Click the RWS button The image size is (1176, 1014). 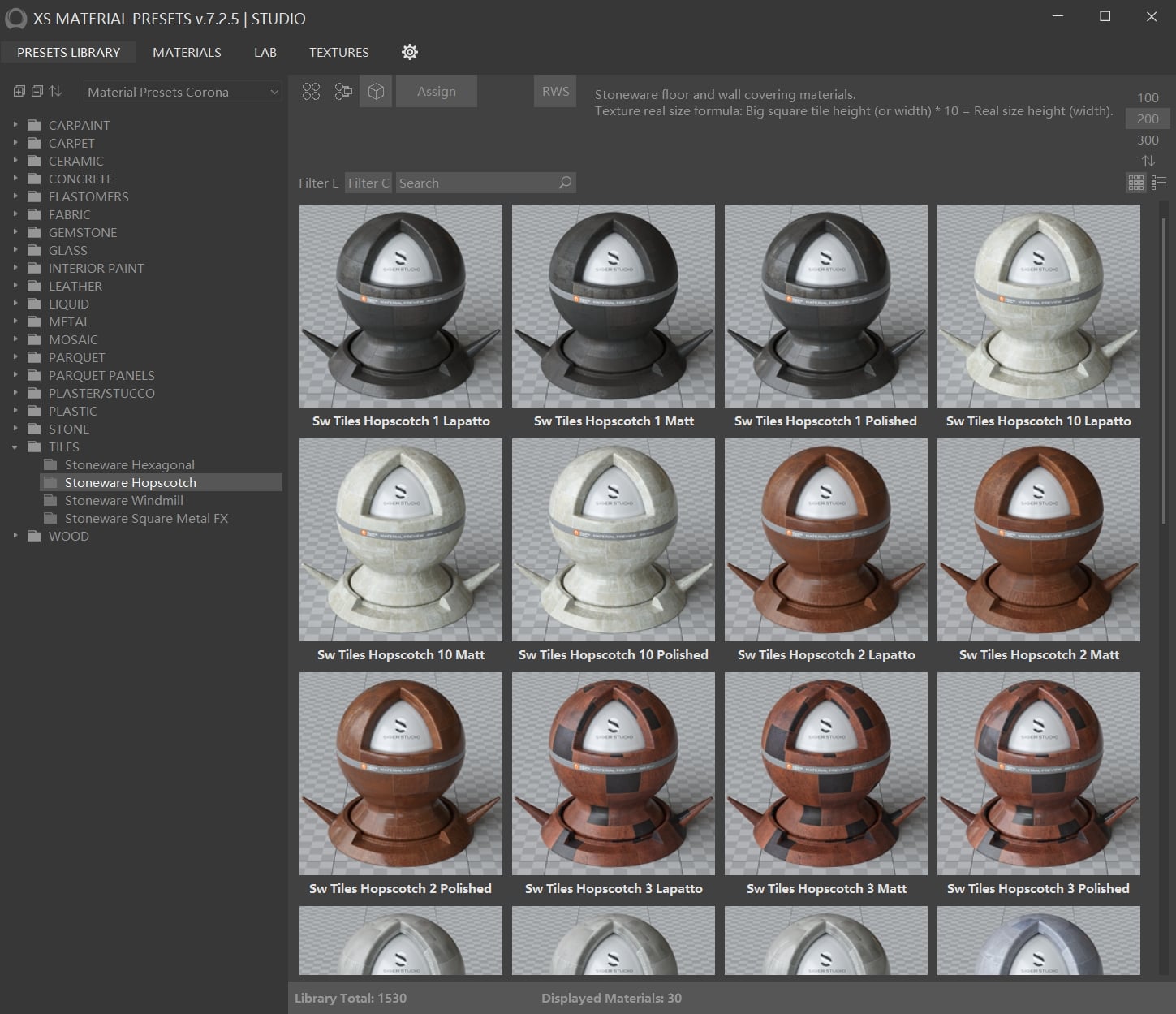point(555,92)
